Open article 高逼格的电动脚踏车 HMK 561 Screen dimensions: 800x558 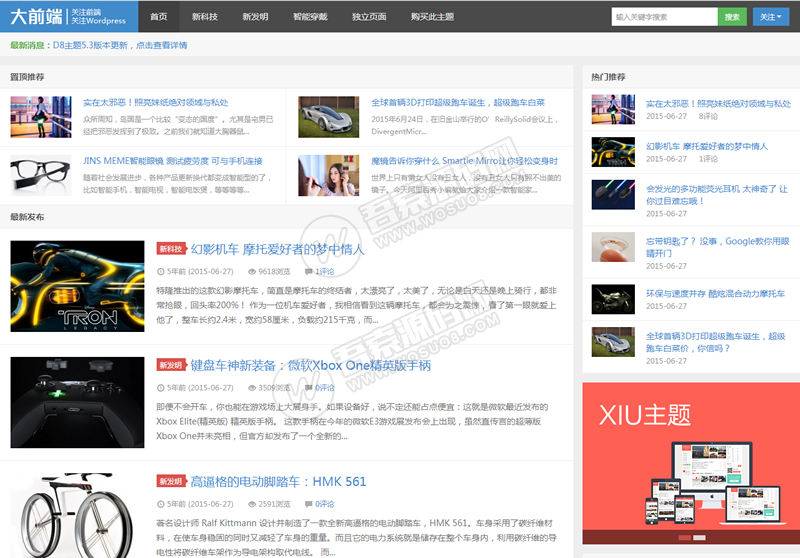[278, 482]
